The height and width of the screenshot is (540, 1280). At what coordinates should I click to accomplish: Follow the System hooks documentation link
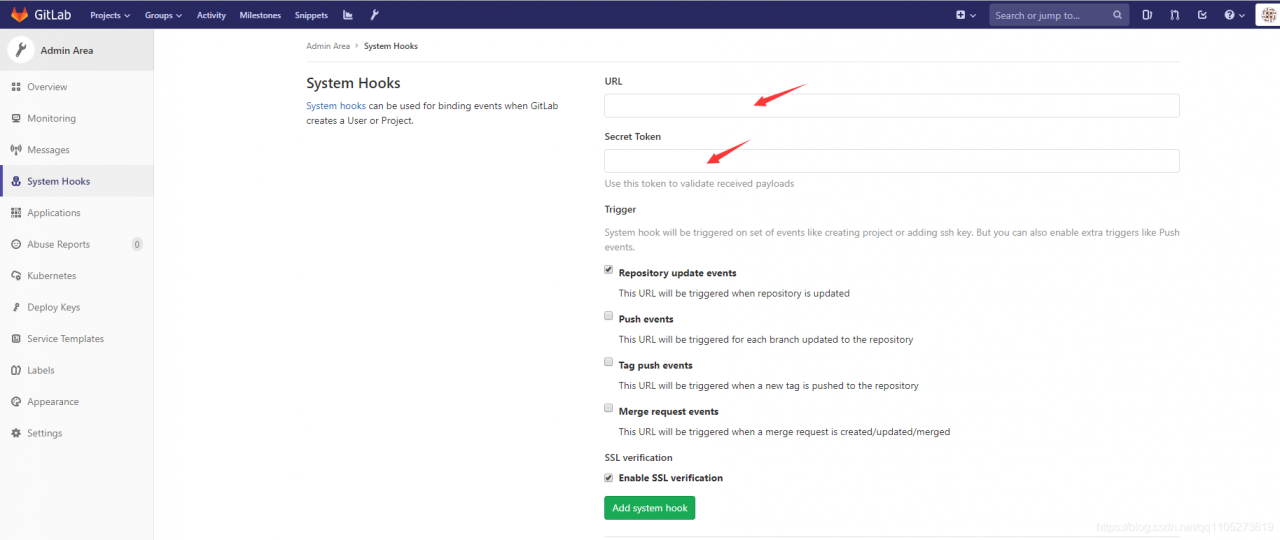336,106
